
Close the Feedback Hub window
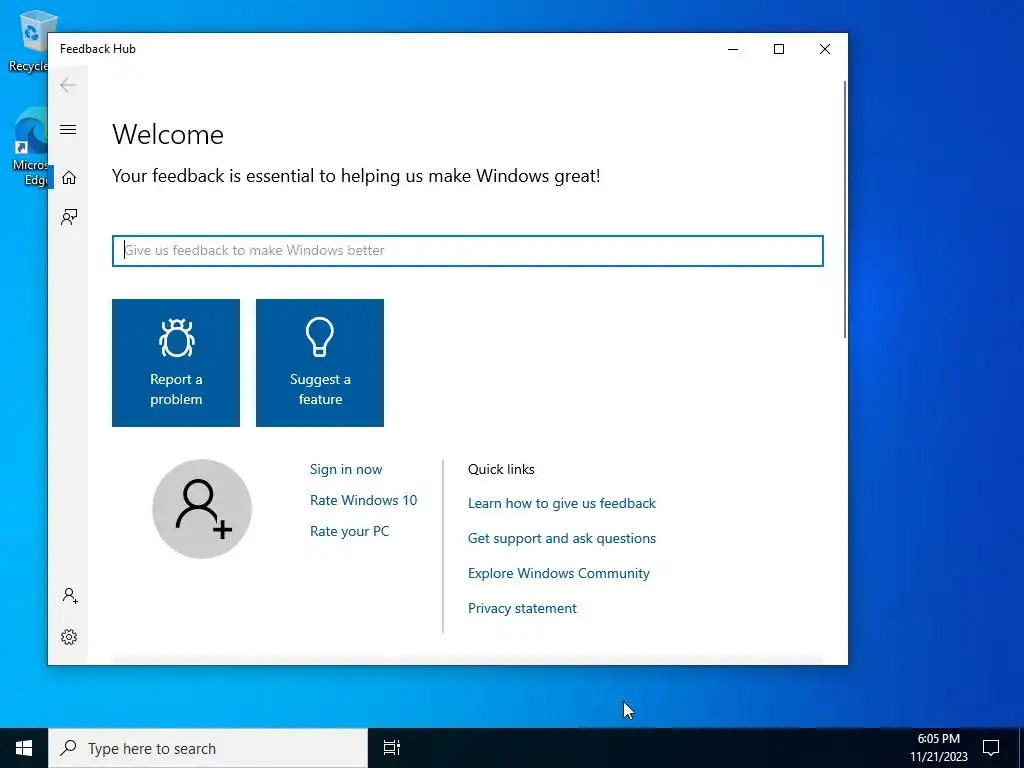point(825,49)
